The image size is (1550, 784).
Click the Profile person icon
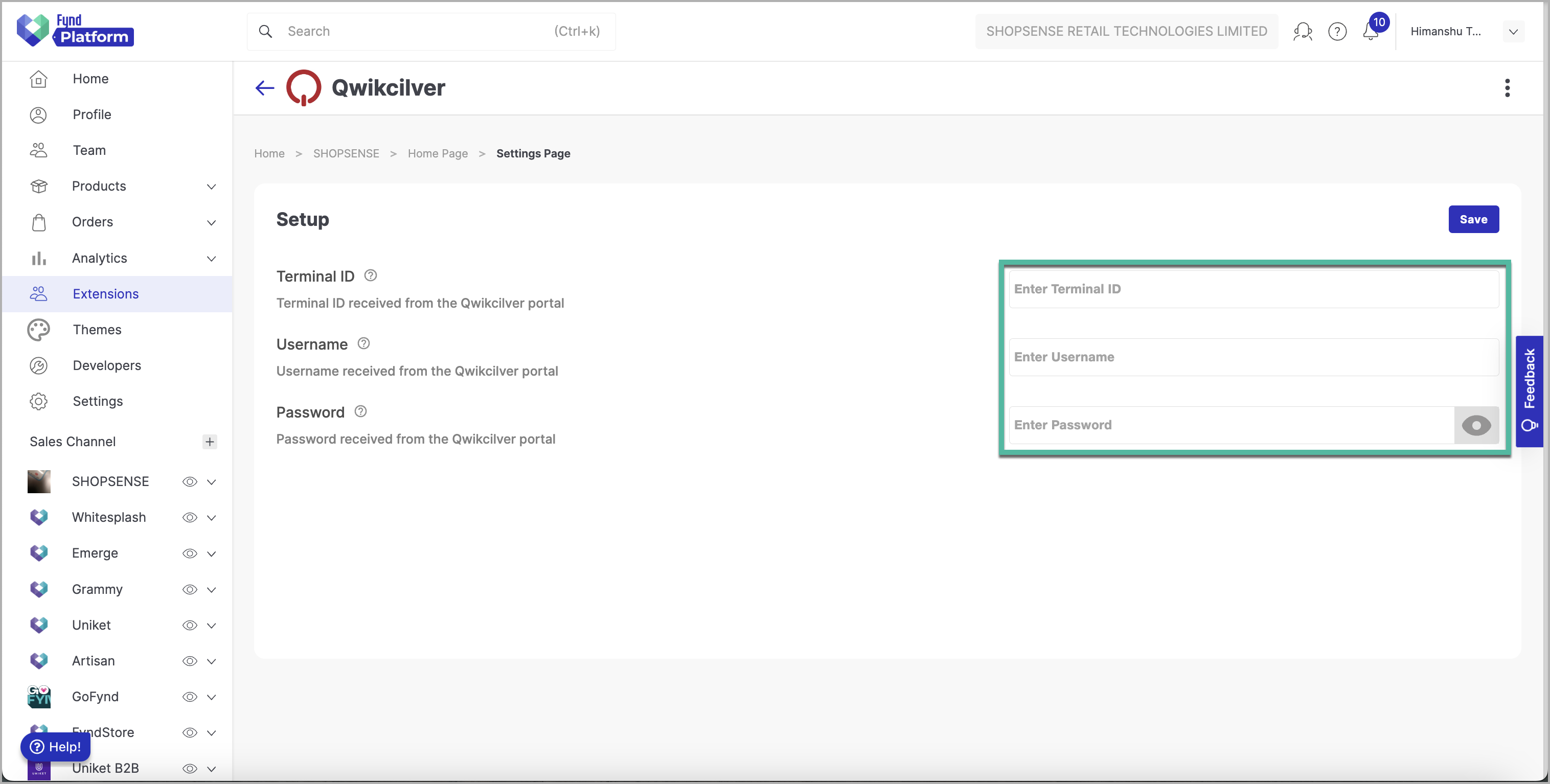click(x=38, y=114)
